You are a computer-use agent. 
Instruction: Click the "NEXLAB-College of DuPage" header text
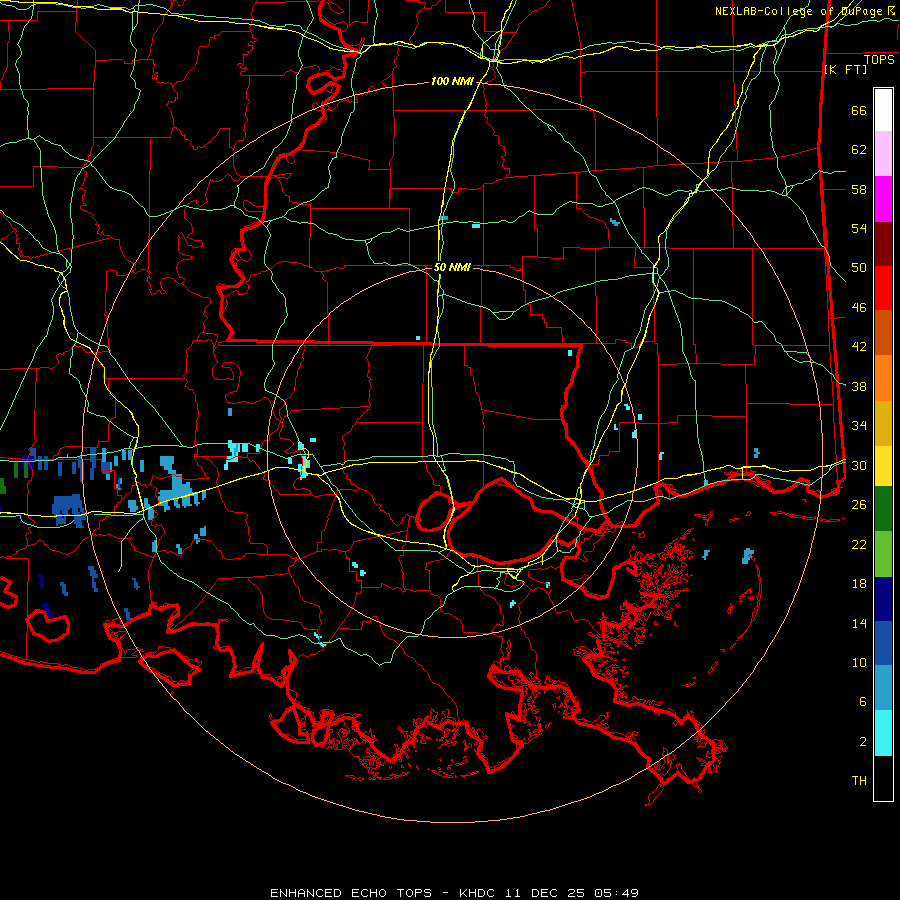pyautogui.click(x=799, y=11)
